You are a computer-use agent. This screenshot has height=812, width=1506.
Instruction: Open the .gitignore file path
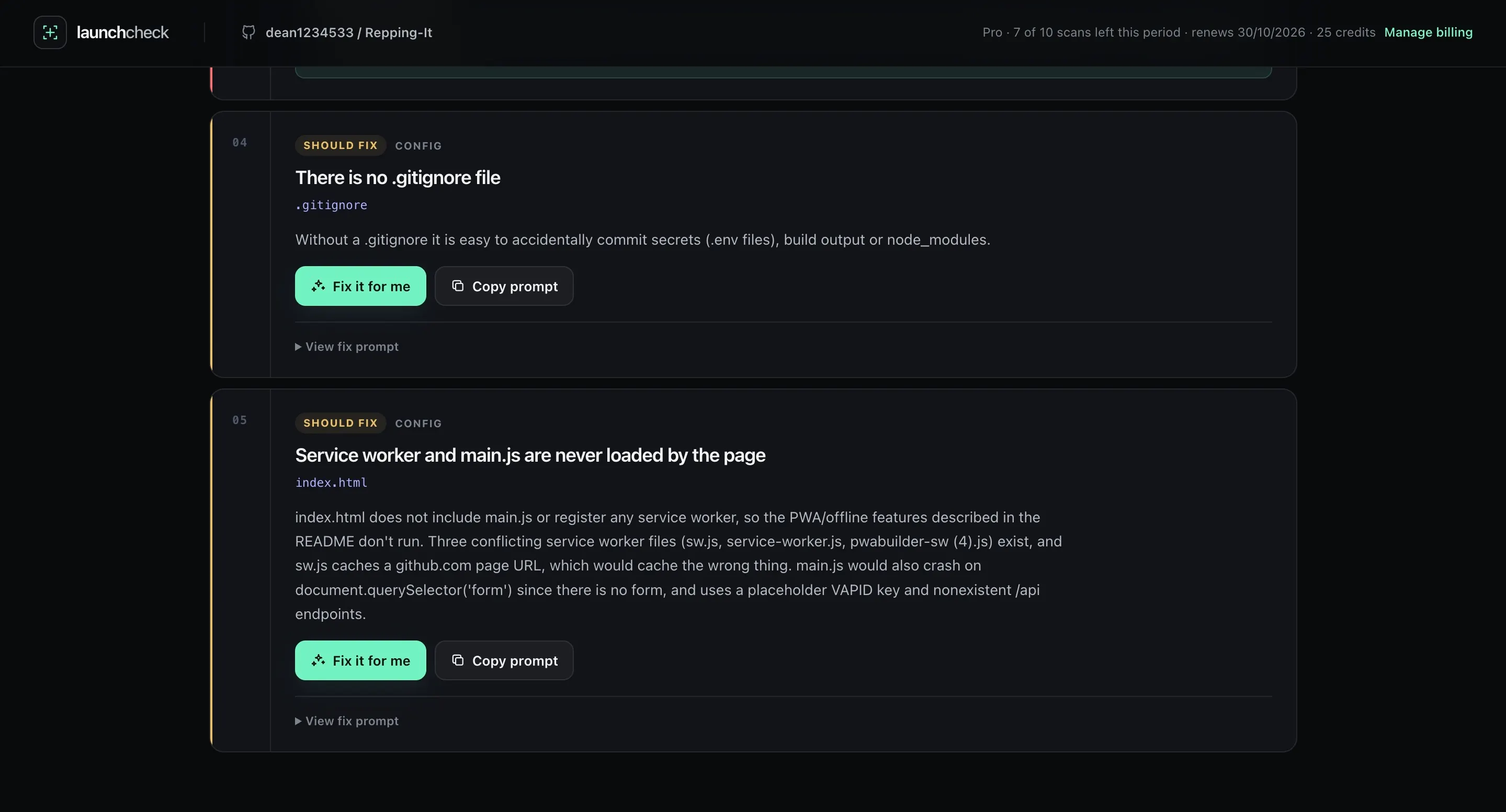click(332, 205)
